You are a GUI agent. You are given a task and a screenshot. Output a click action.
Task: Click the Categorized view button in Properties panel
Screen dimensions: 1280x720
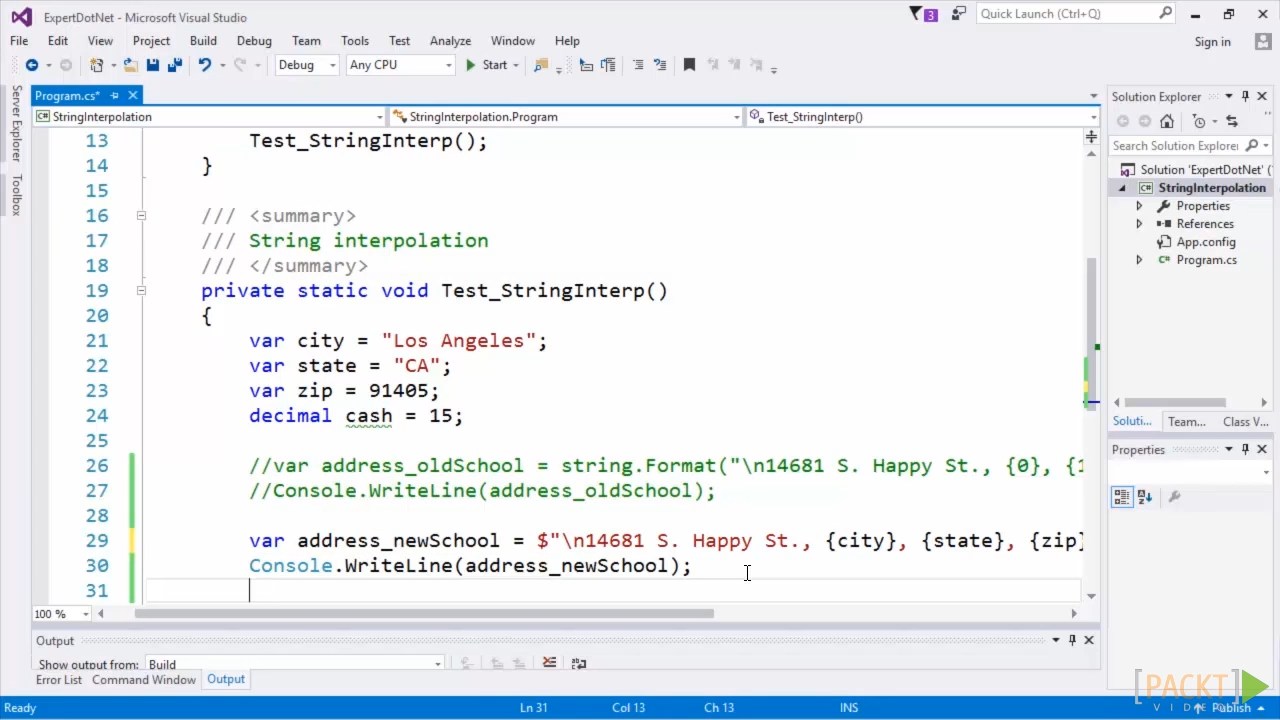click(x=1122, y=497)
